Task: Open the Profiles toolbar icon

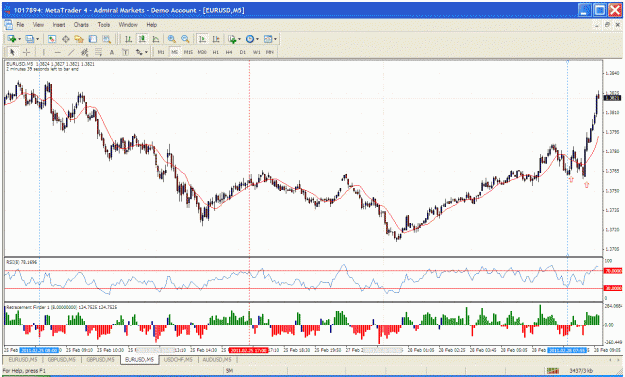Action: coord(29,39)
